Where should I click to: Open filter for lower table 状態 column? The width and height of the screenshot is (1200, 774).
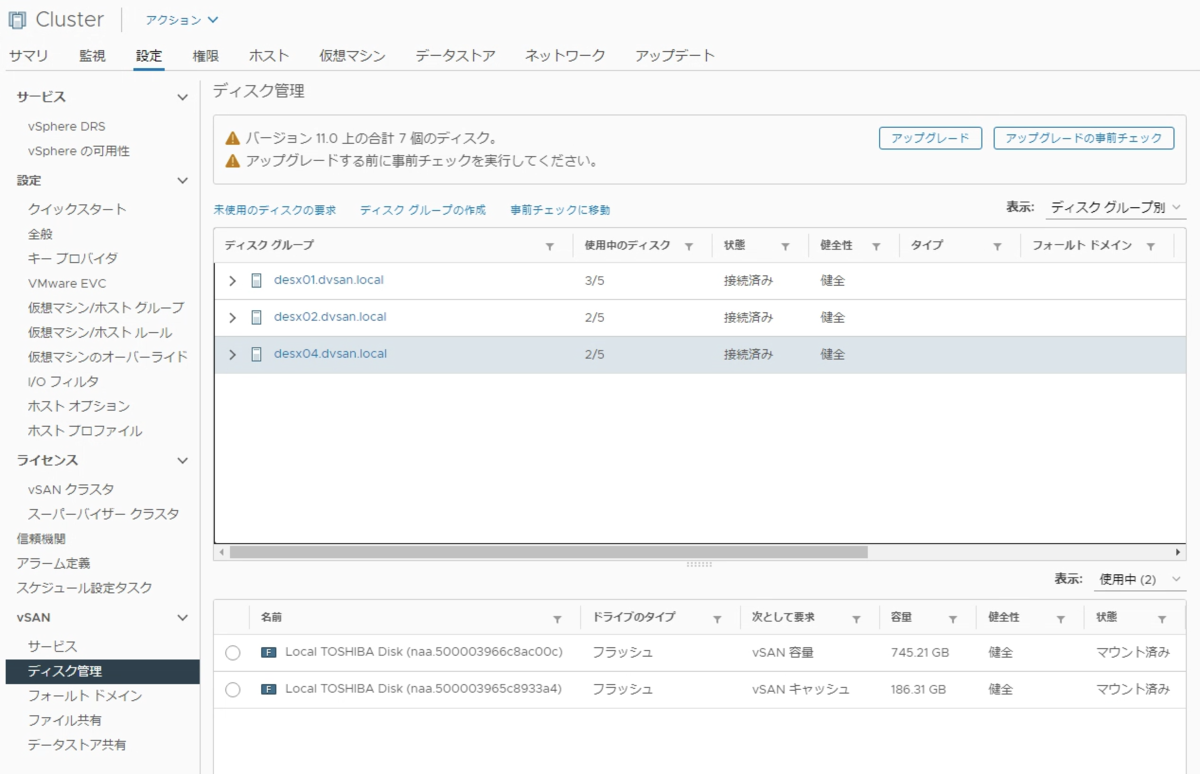(x=1162, y=619)
